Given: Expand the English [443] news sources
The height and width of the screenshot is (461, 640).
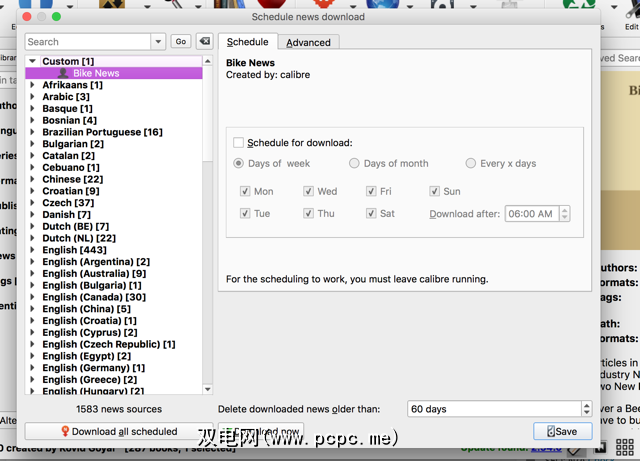Looking at the screenshot, I should pos(34,250).
